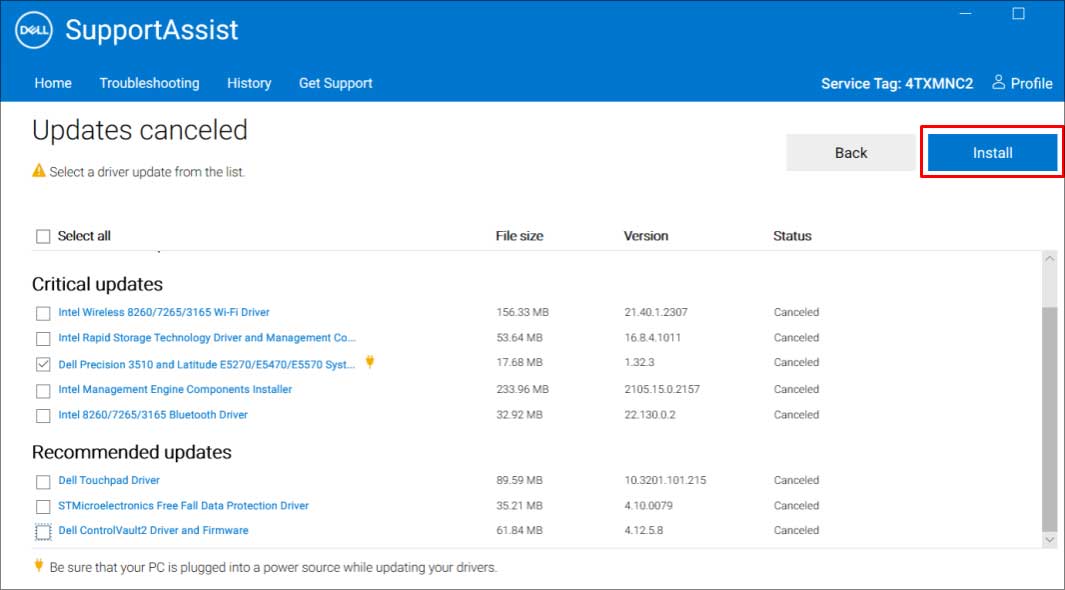
Task: Switch to the Troubleshooting tab
Action: (x=149, y=83)
